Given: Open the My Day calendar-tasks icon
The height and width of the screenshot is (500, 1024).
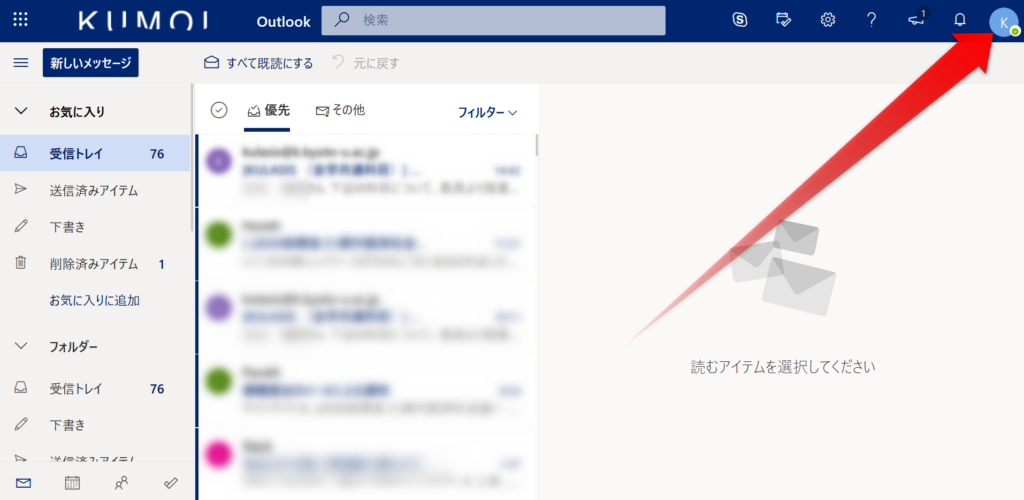Looking at the screenshot, I should pyautogui.click(x=784, y=20).
